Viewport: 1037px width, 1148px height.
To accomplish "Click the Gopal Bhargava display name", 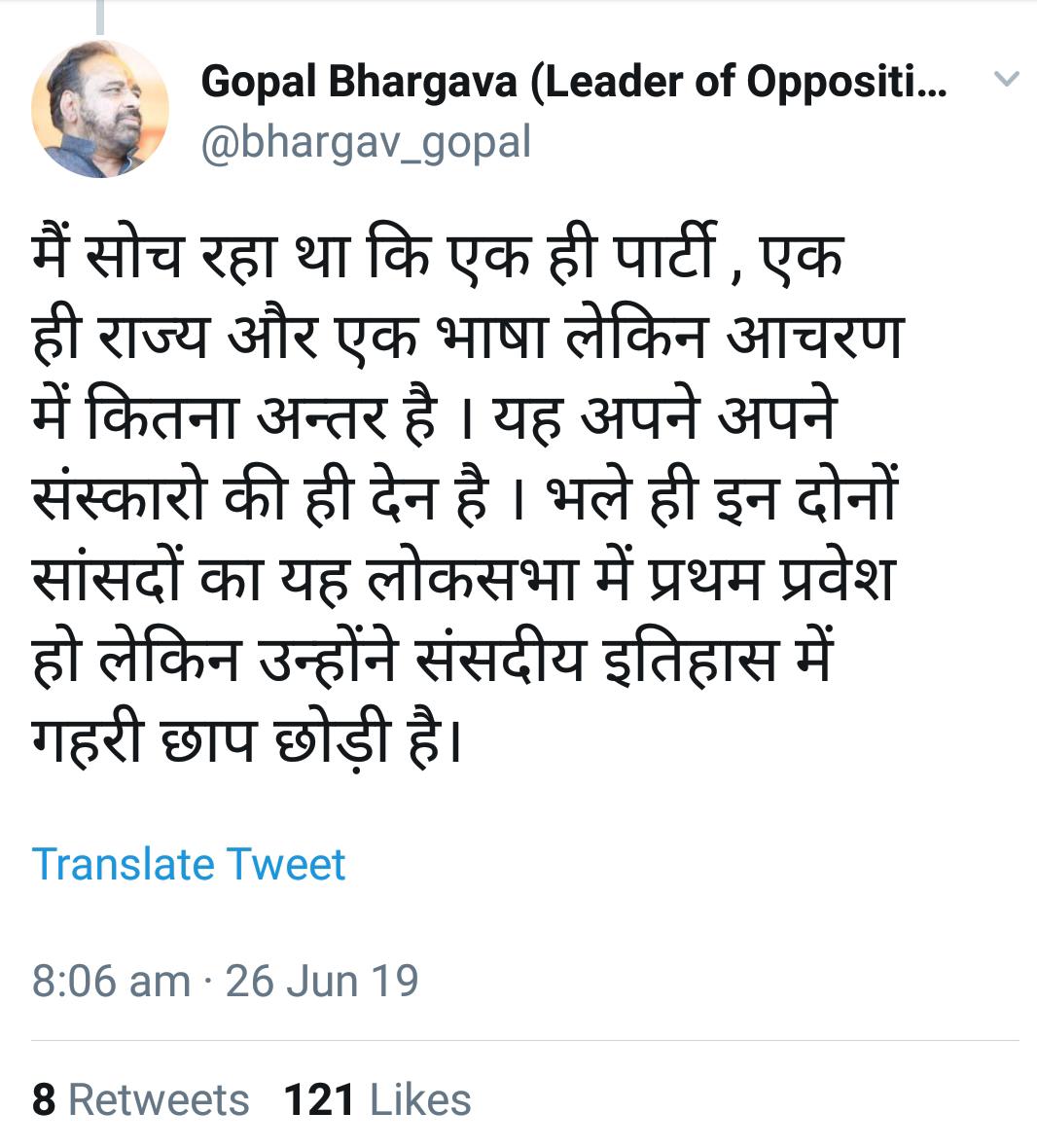I will coord(359,82).
